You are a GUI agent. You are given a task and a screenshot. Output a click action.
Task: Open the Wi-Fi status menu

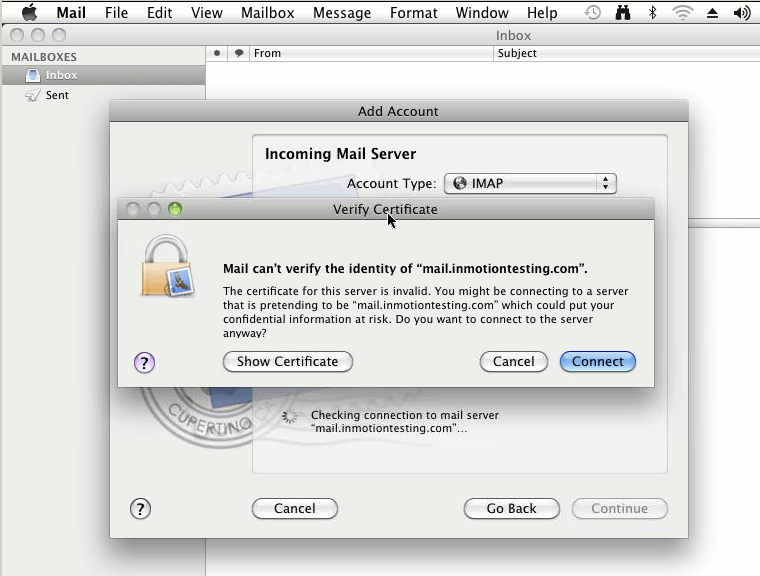tap(682, 13)
